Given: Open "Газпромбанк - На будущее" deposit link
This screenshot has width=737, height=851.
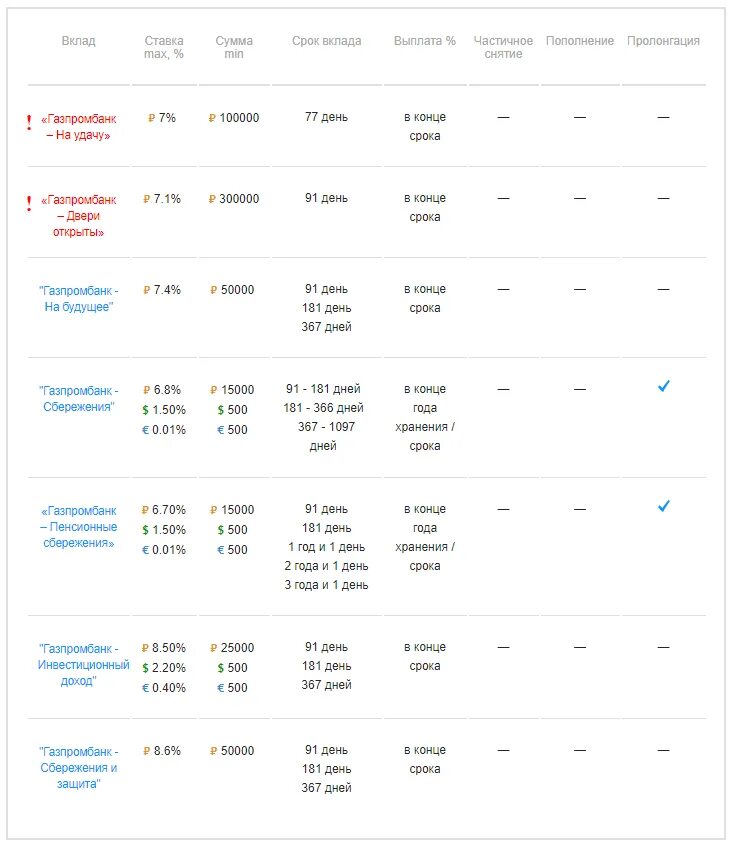Looking at the screenshot, I should pyautogui.click(x=78, y=298).
